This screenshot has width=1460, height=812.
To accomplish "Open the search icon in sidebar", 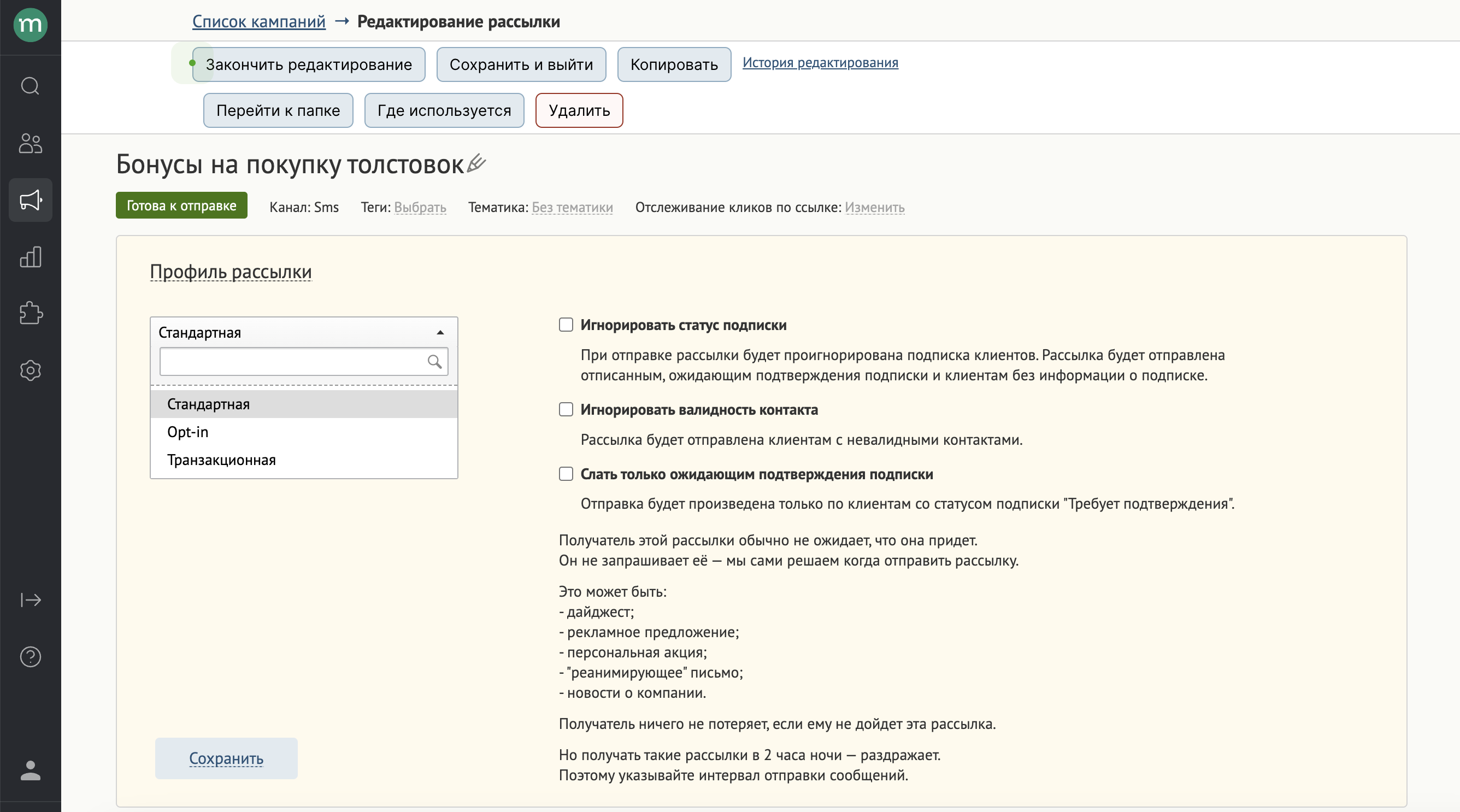I will [30, 86].
